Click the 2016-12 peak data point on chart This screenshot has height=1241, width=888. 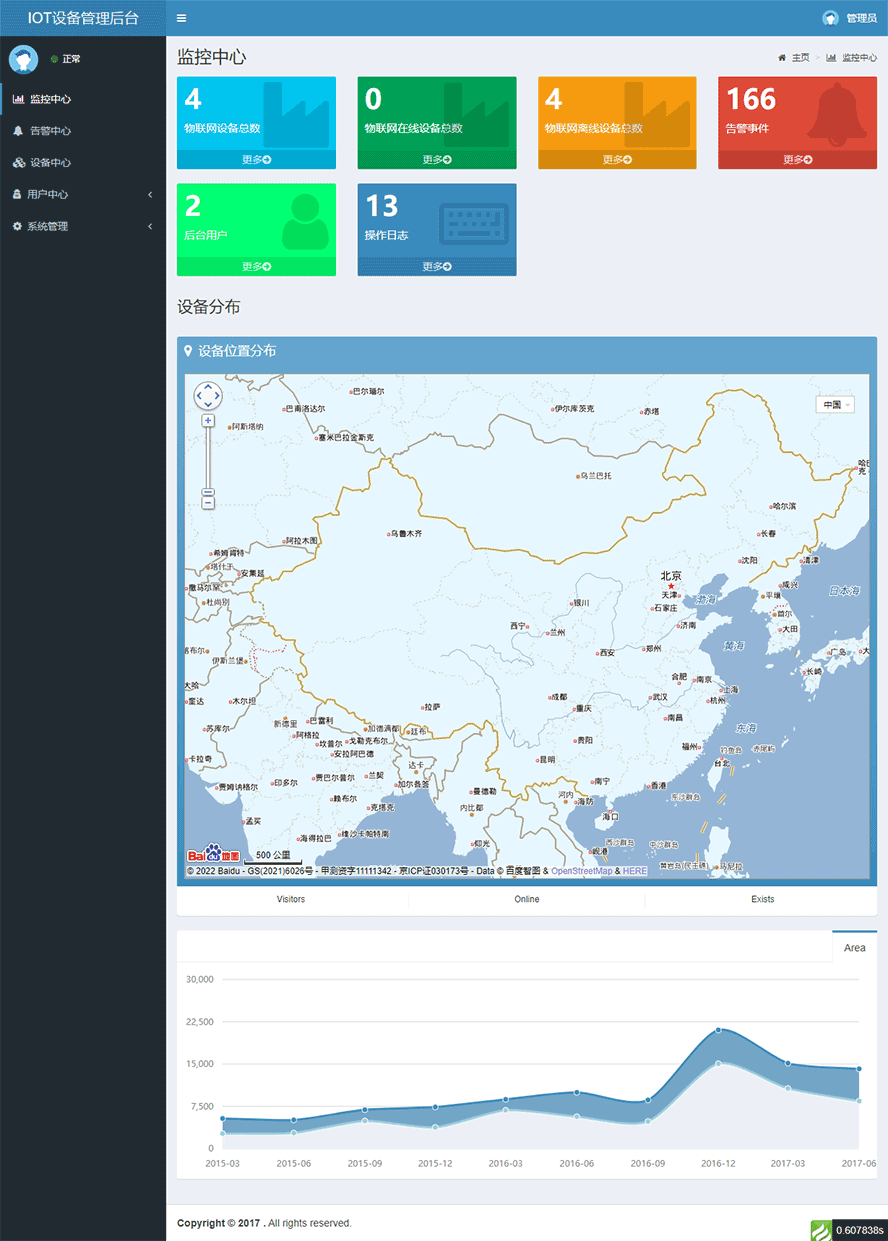(718, 1030)
